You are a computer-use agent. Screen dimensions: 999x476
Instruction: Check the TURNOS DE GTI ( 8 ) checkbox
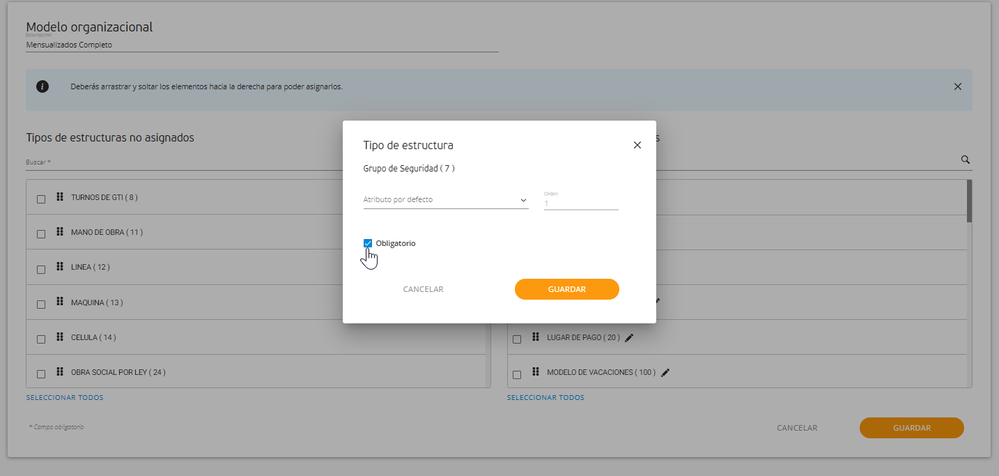[41, 199]
